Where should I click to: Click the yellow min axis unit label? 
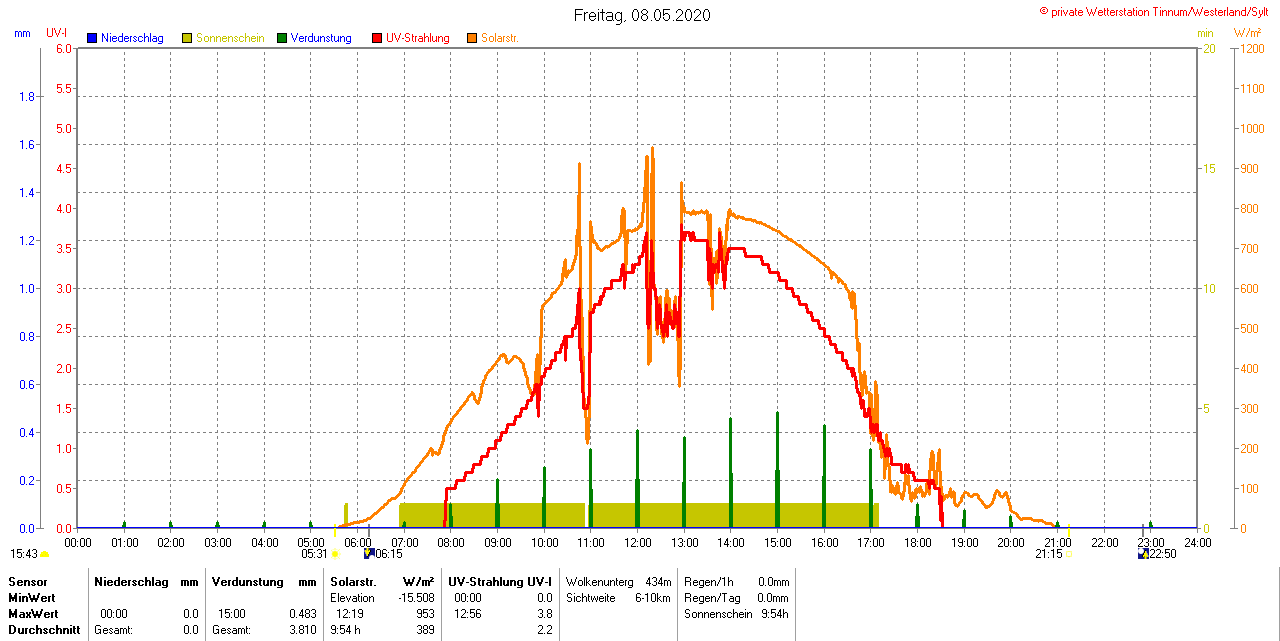point(1205,33)
